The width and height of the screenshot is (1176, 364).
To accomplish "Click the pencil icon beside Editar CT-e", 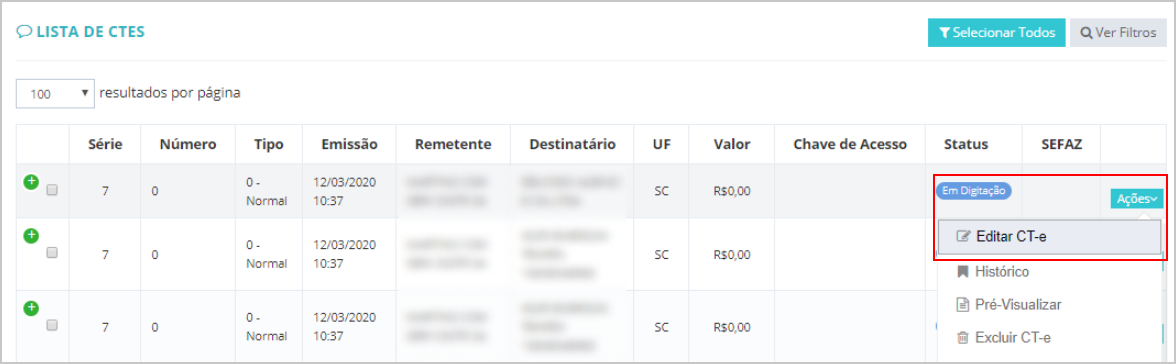I will point(964,237).
